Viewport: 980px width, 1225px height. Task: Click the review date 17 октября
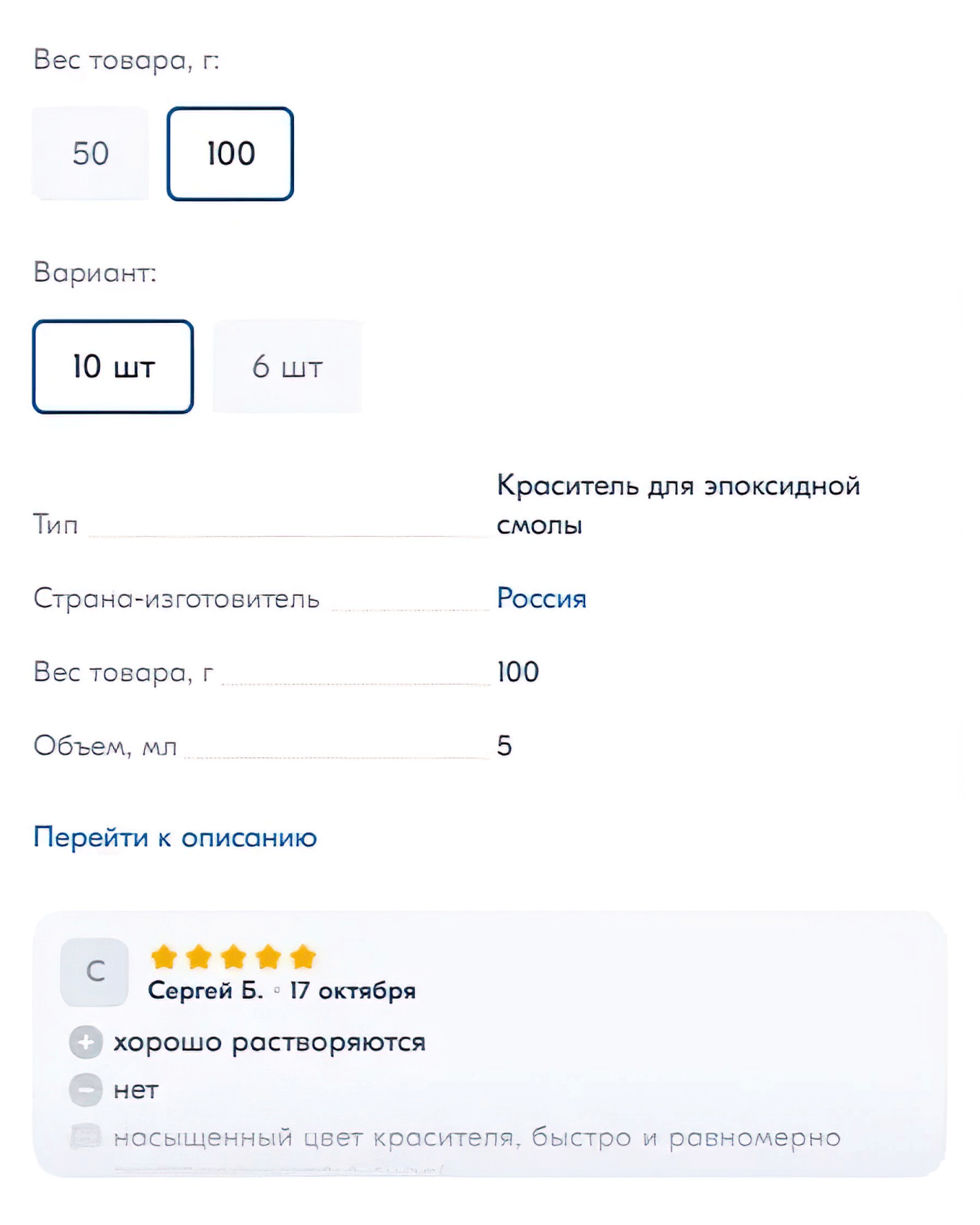coord(351,990)
